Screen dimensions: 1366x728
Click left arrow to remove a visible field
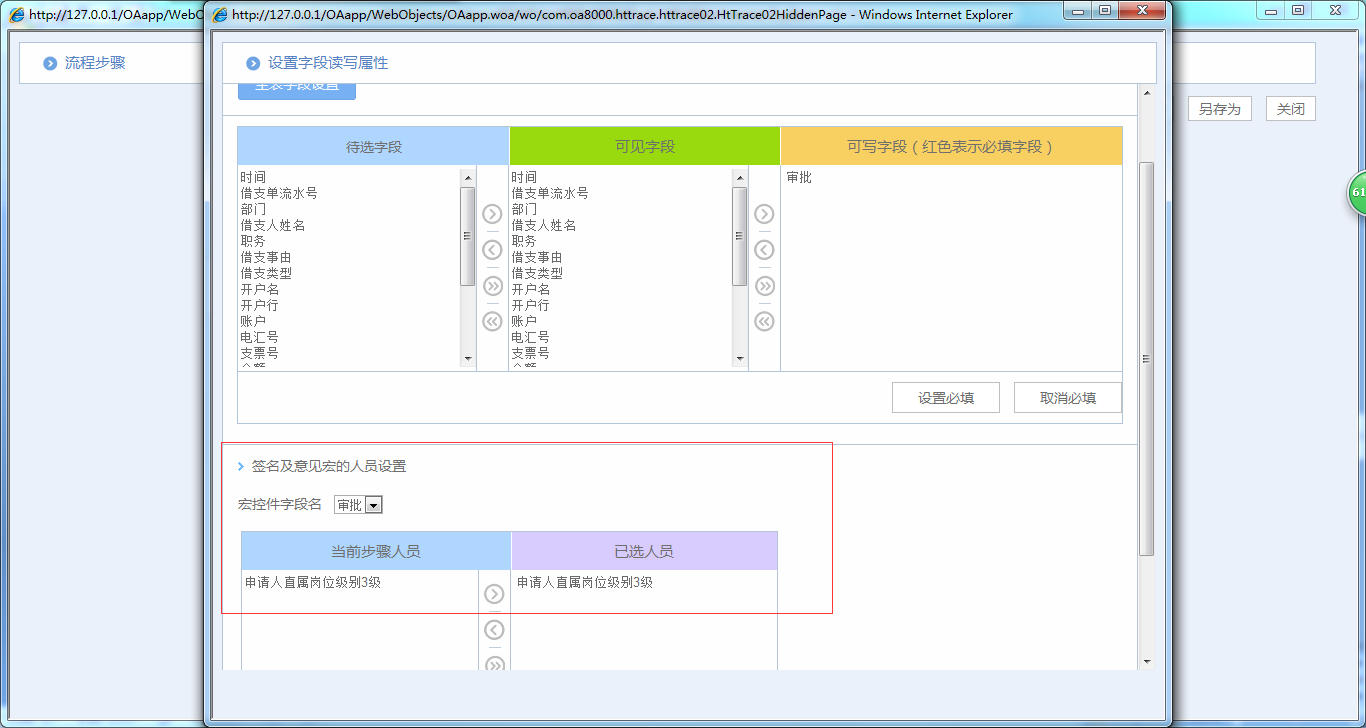(491, 249)
